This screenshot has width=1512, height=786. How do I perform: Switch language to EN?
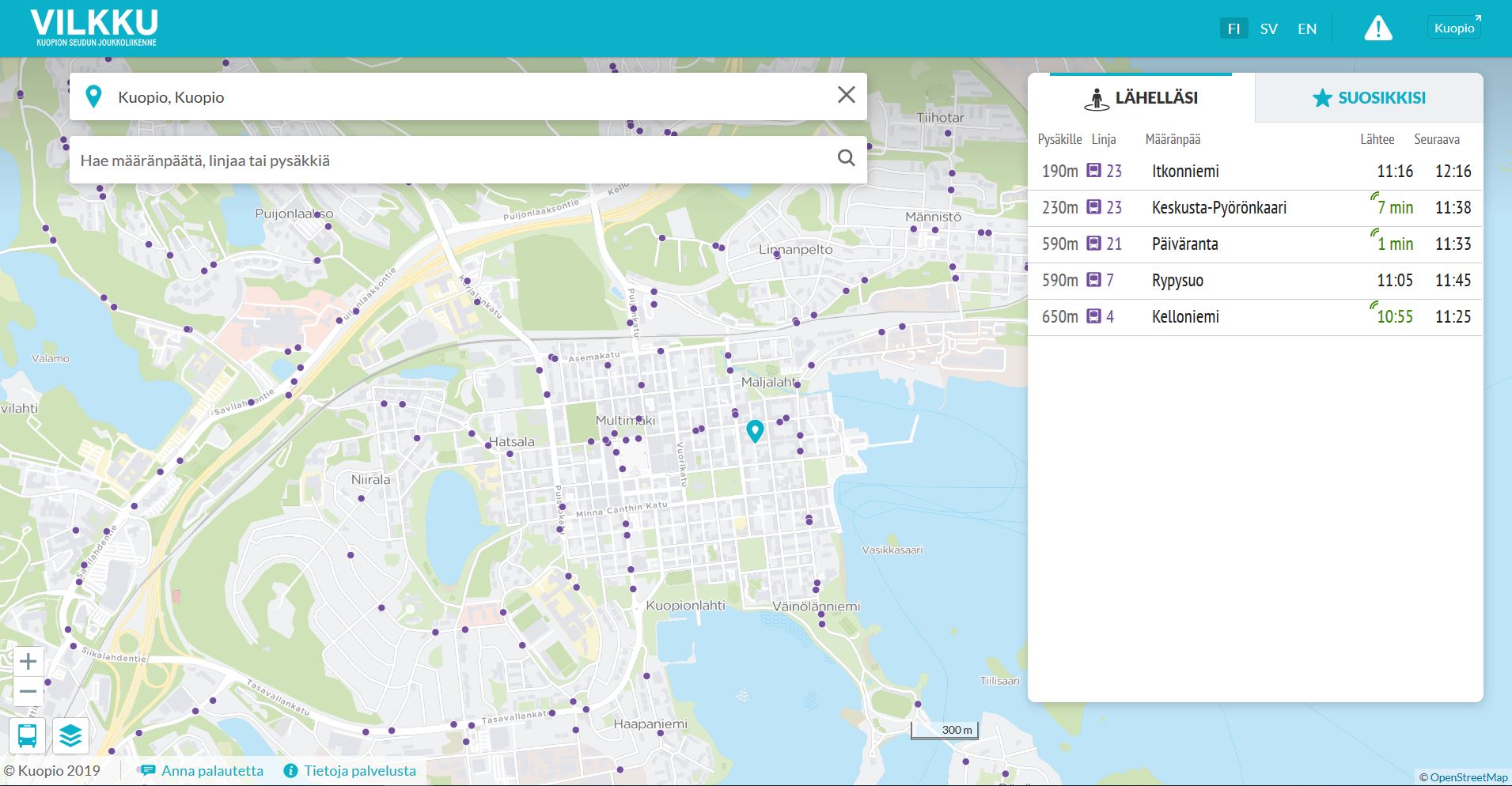click(x=1307, y=29)
